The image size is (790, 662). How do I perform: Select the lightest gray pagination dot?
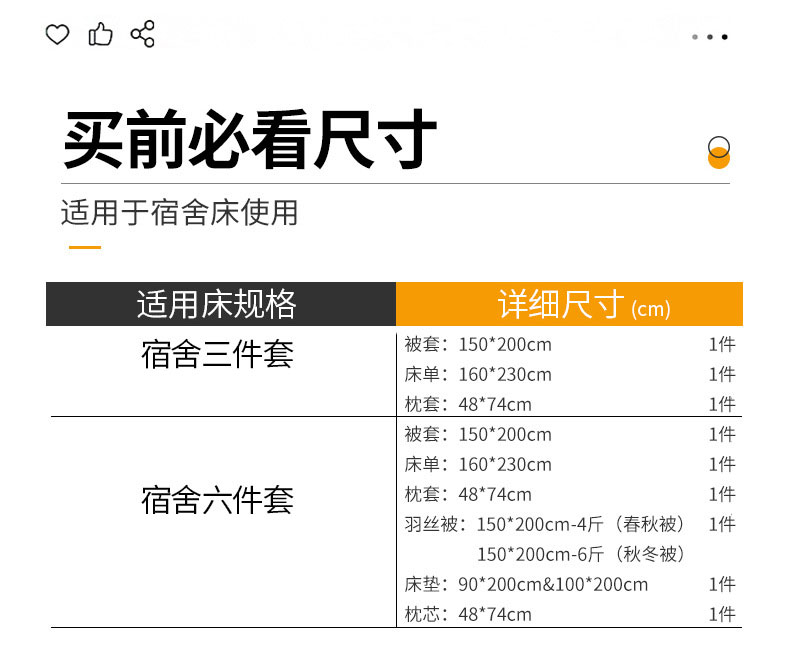click(695, 37)
